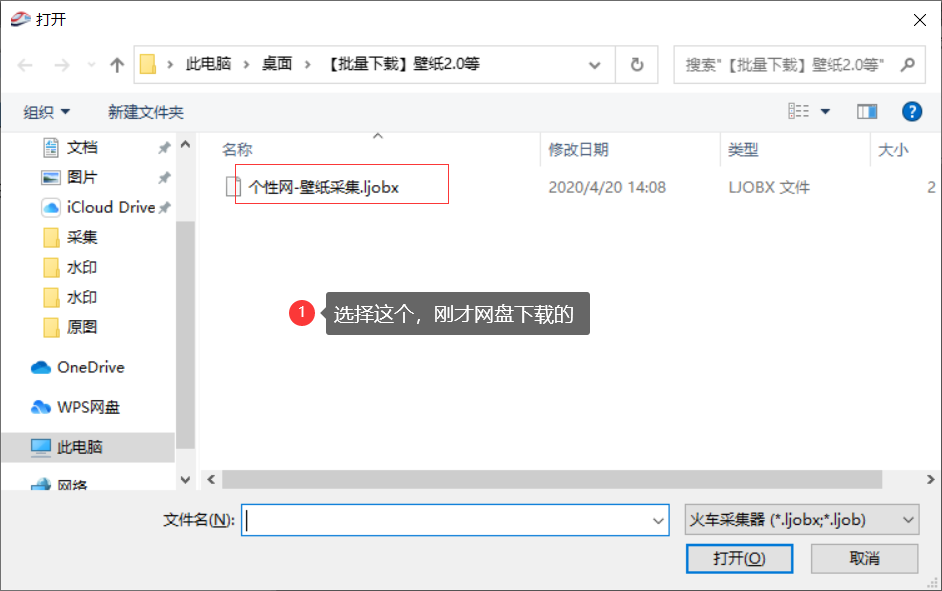Click the 打开(O) button

pyautogui.click(x=739, y=559)
